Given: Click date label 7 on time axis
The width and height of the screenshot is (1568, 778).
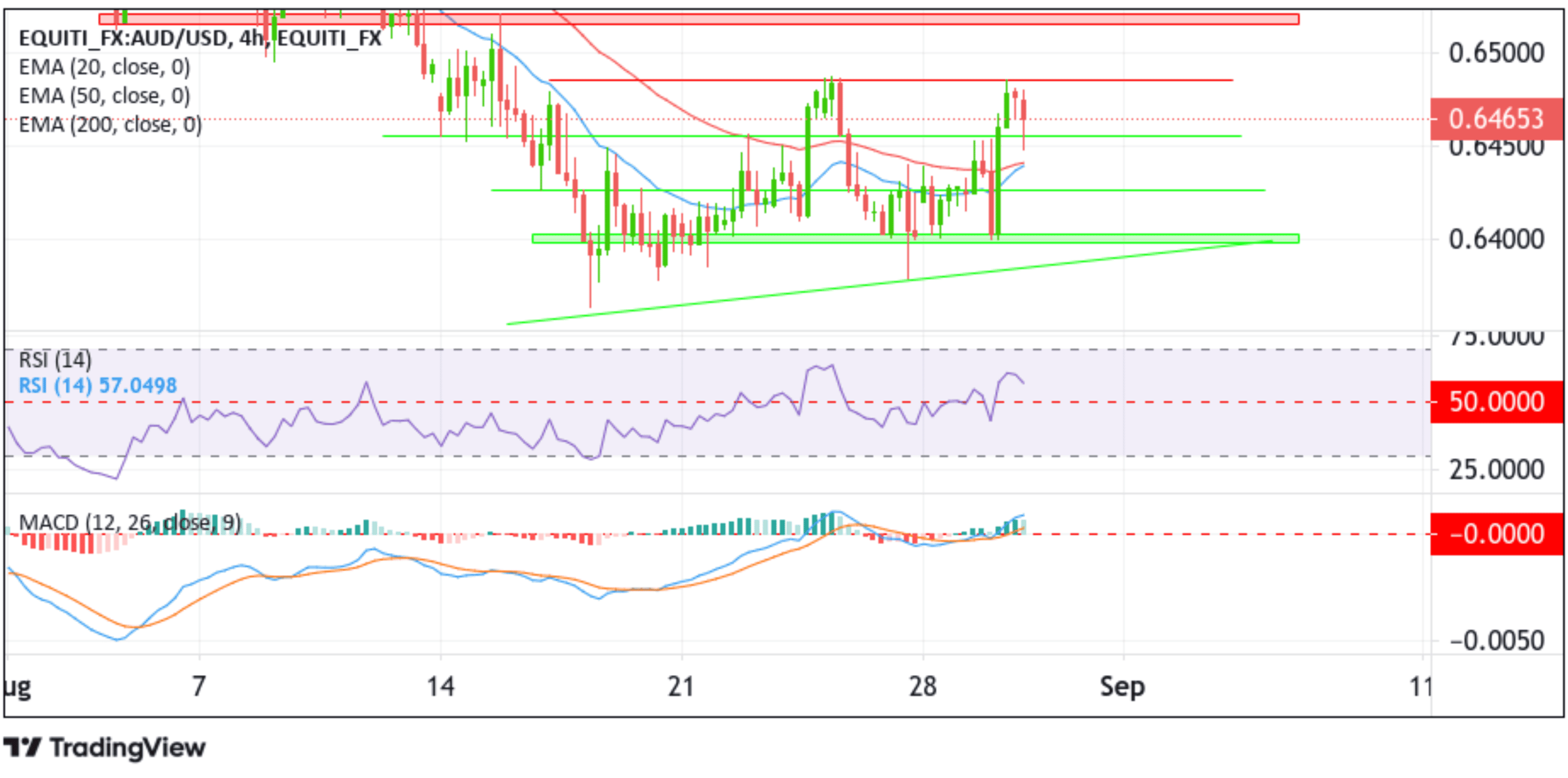Looking at the screenshot, I should 198,686.
